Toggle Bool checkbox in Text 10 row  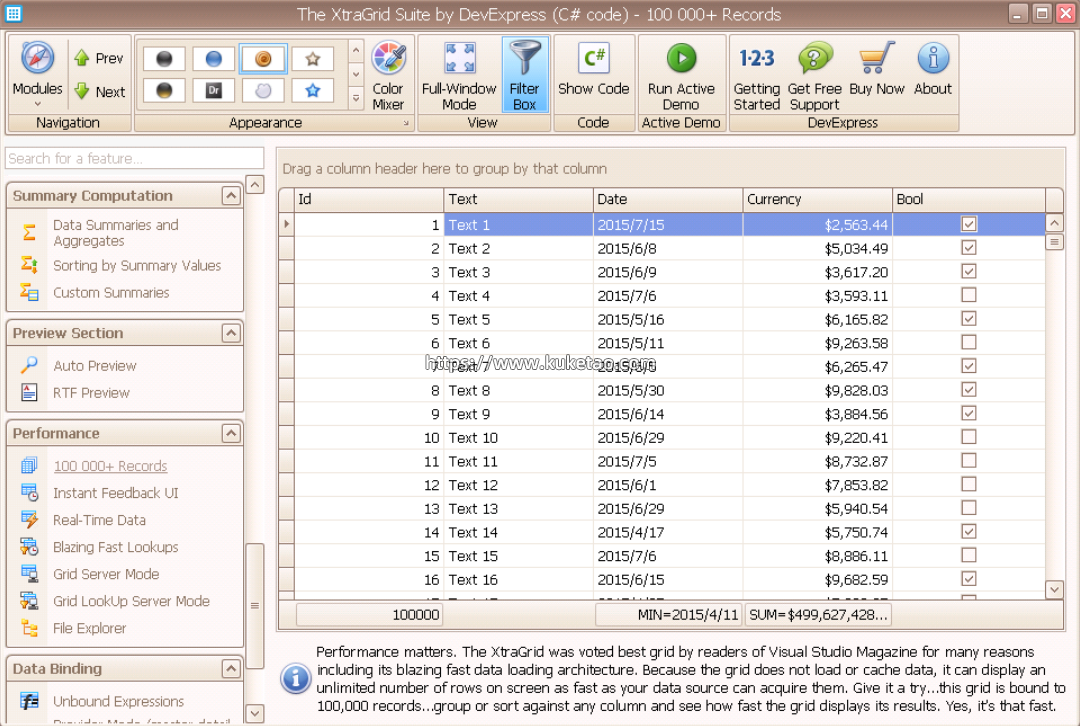click(968, 437)
